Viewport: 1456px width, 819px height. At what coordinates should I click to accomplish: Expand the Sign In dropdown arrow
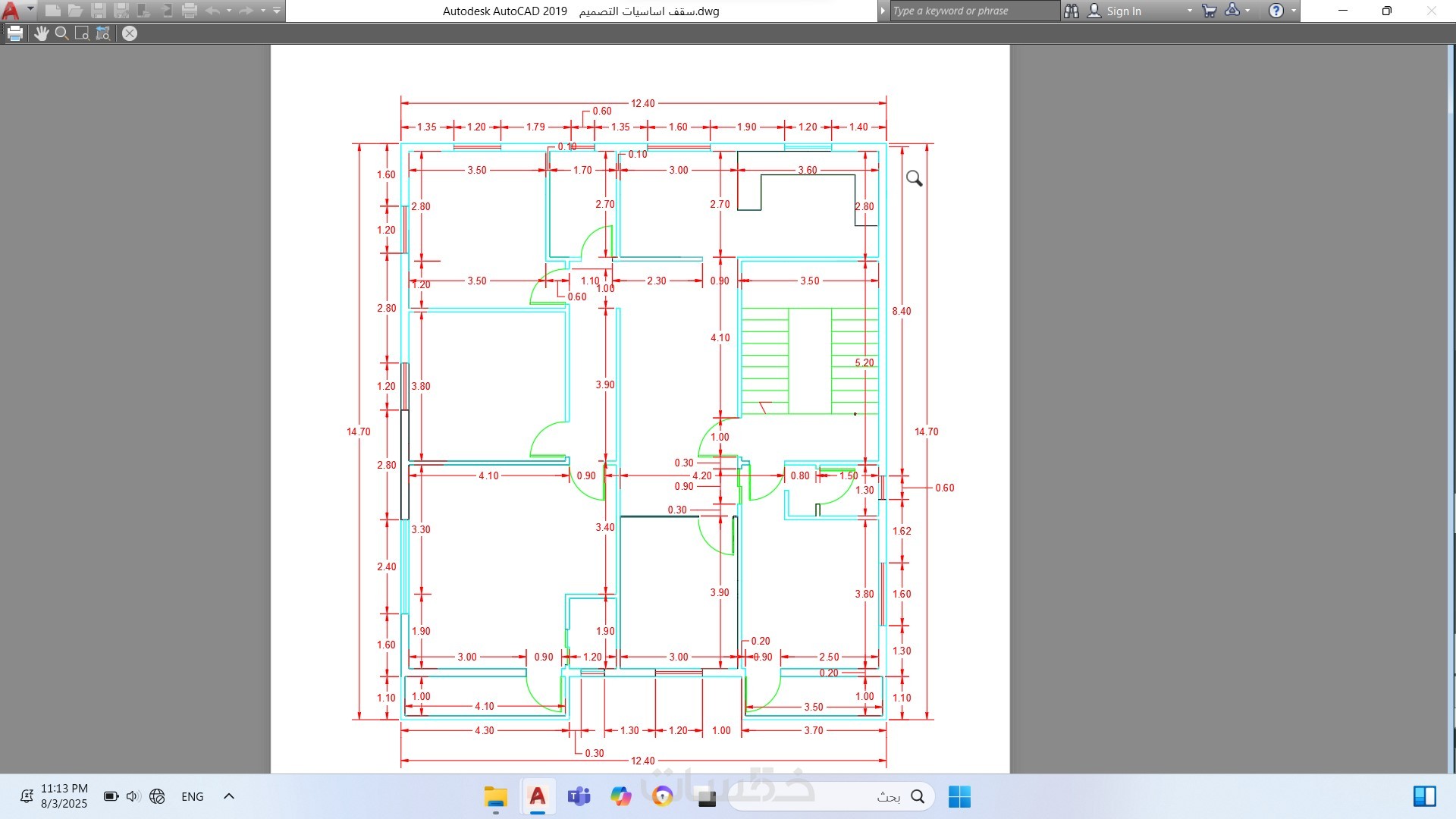click(1189, 11)
